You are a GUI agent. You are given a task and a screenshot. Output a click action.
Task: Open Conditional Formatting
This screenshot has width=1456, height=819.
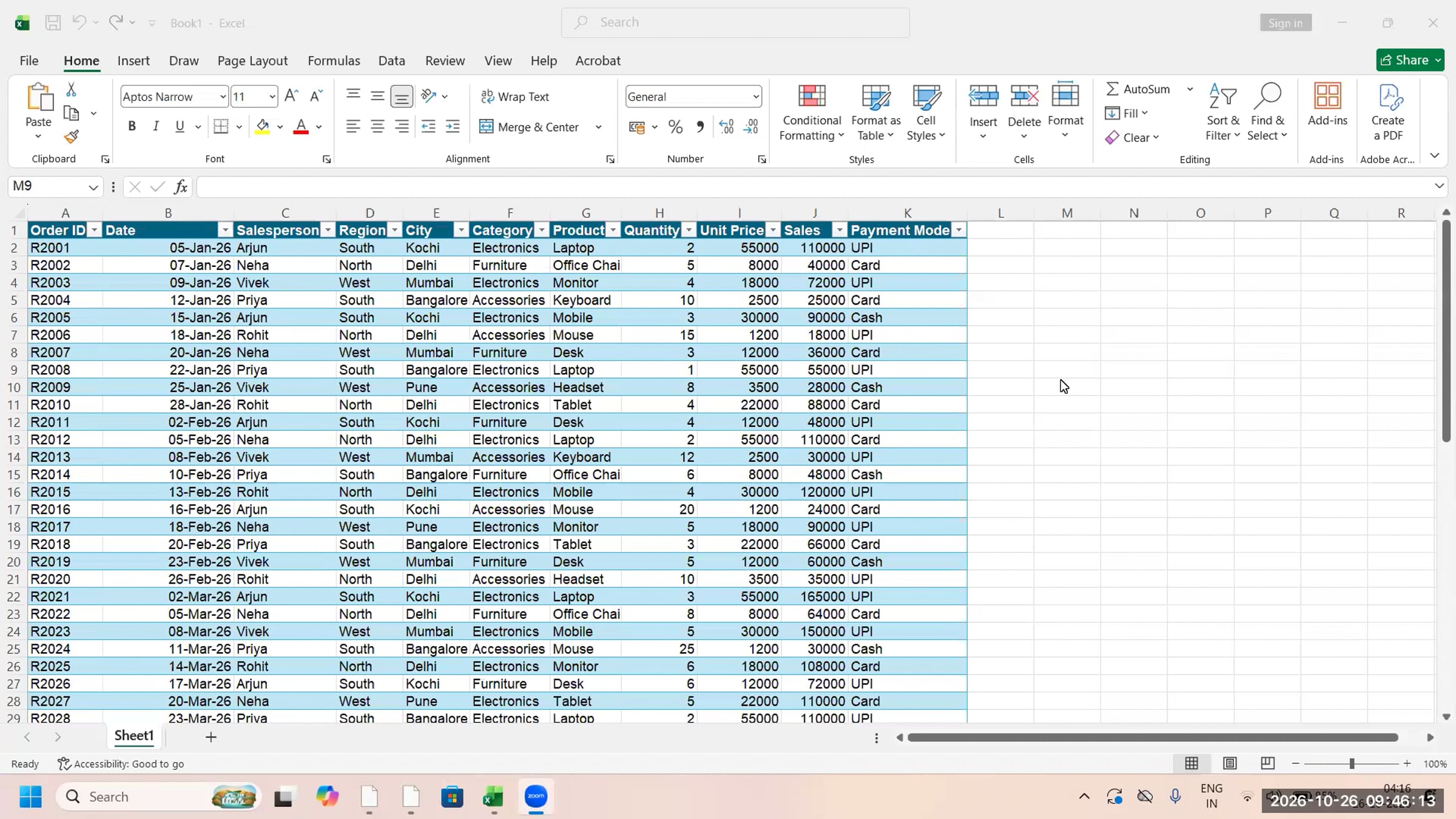811,113
